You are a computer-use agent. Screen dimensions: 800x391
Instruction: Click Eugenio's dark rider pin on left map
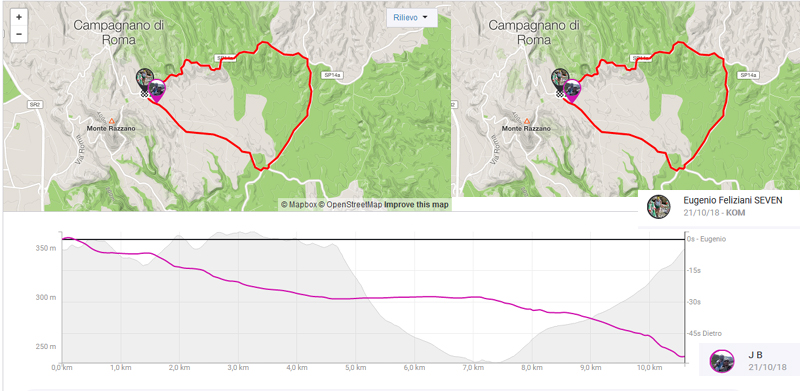pos(145,80)
